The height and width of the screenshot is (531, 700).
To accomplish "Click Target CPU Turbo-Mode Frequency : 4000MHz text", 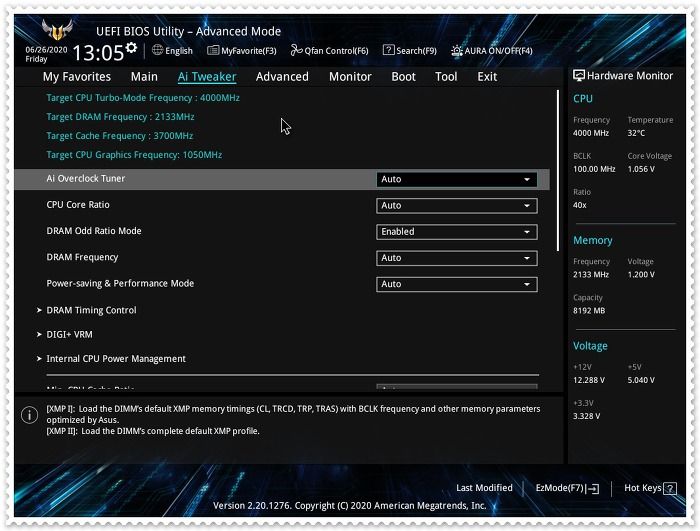I will tap(143, 98).
